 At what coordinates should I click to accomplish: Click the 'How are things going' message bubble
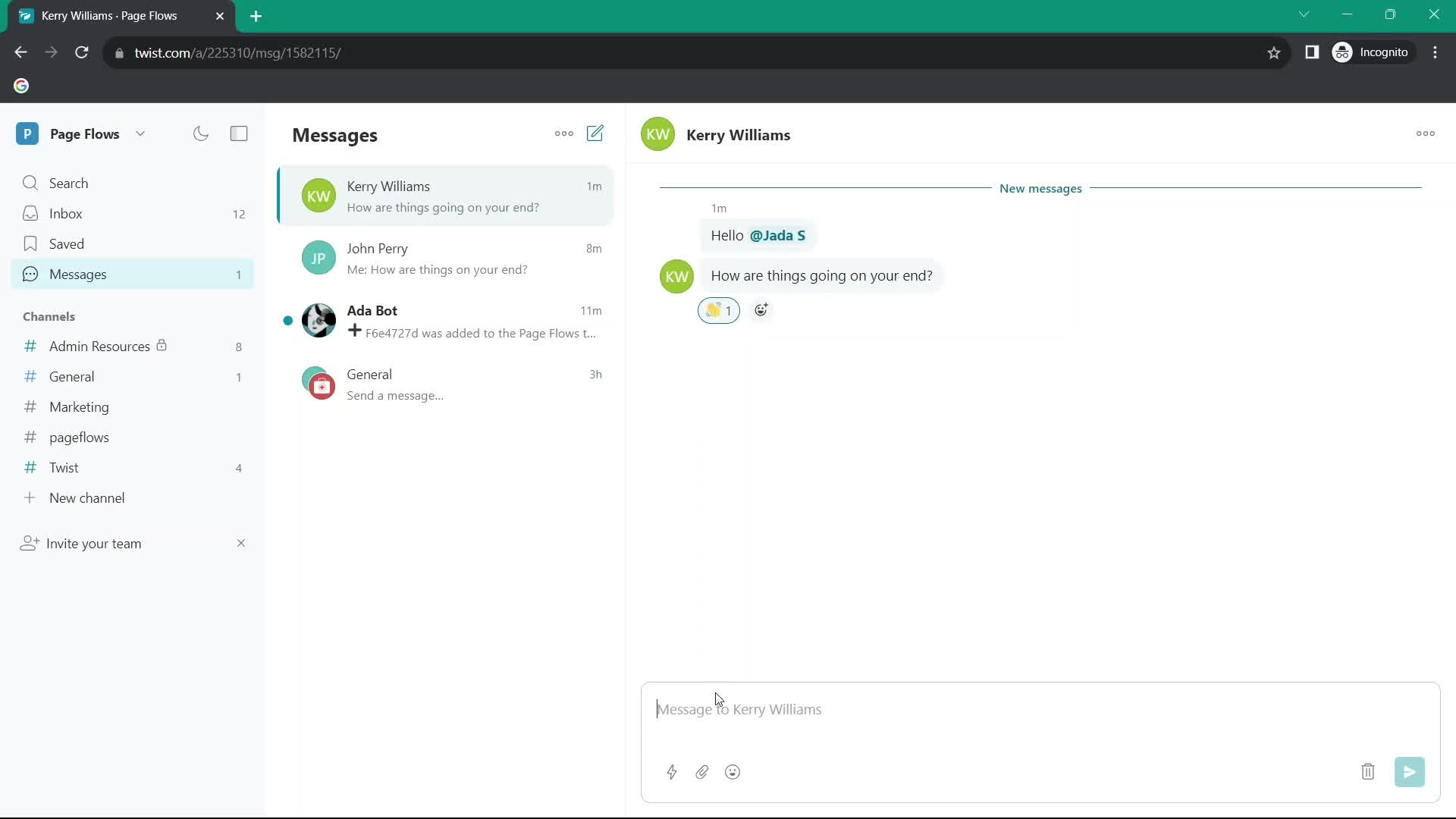click(x=821, y=276)
